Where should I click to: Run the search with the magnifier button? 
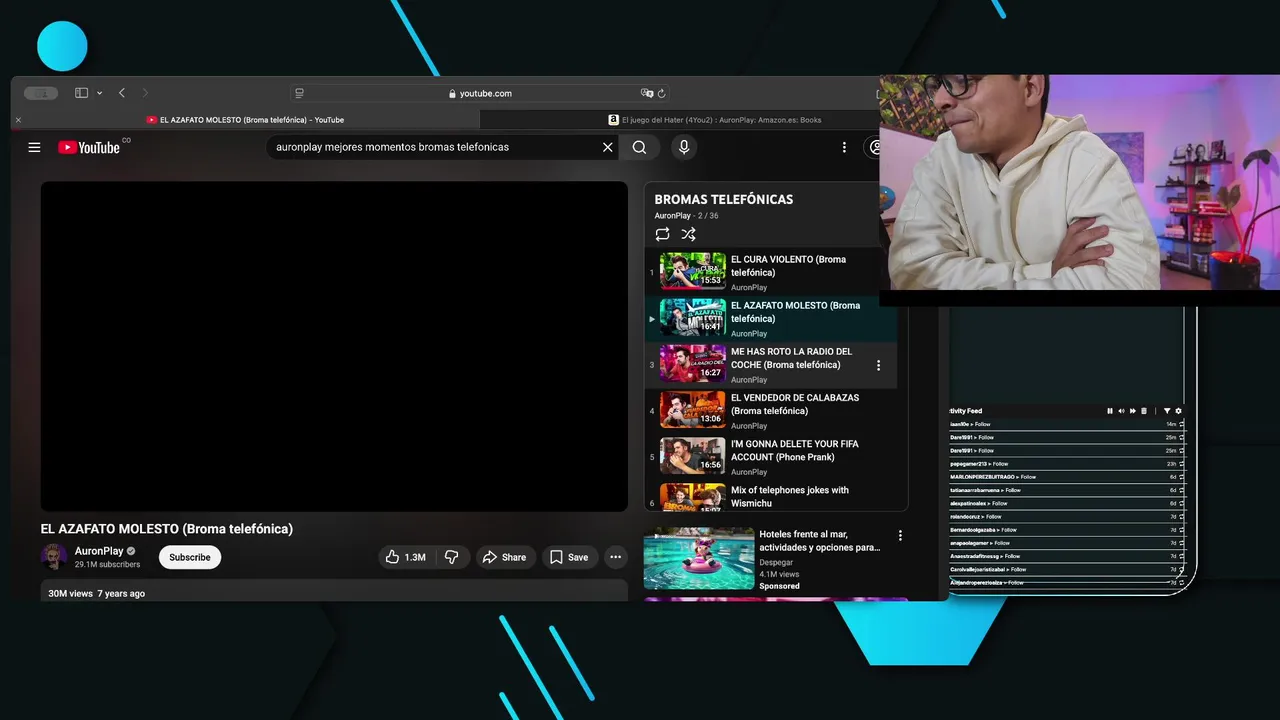click(x=639, y=147)
